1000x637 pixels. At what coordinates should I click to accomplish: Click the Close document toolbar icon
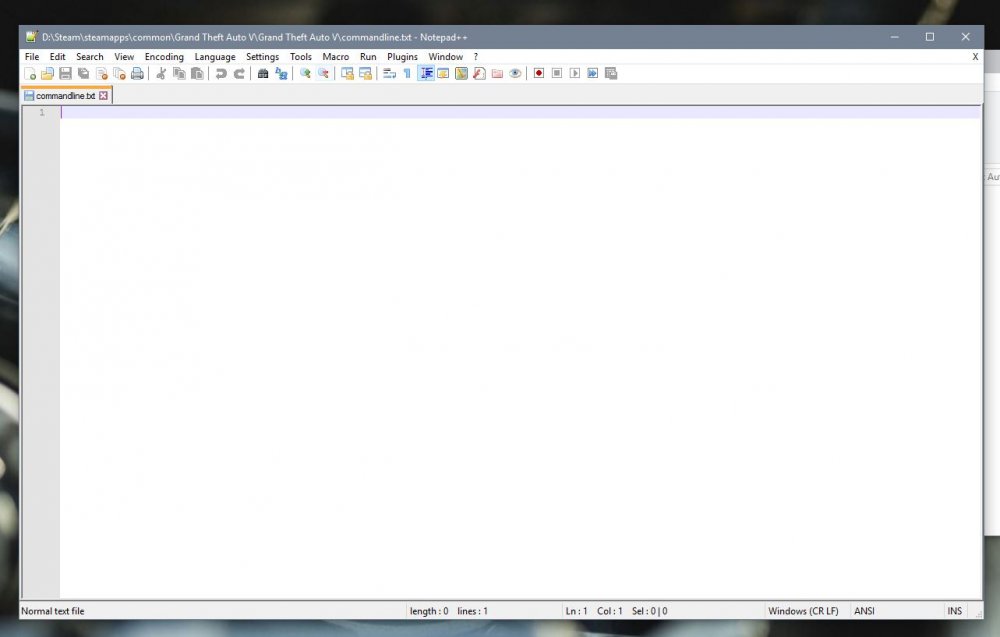101,73
